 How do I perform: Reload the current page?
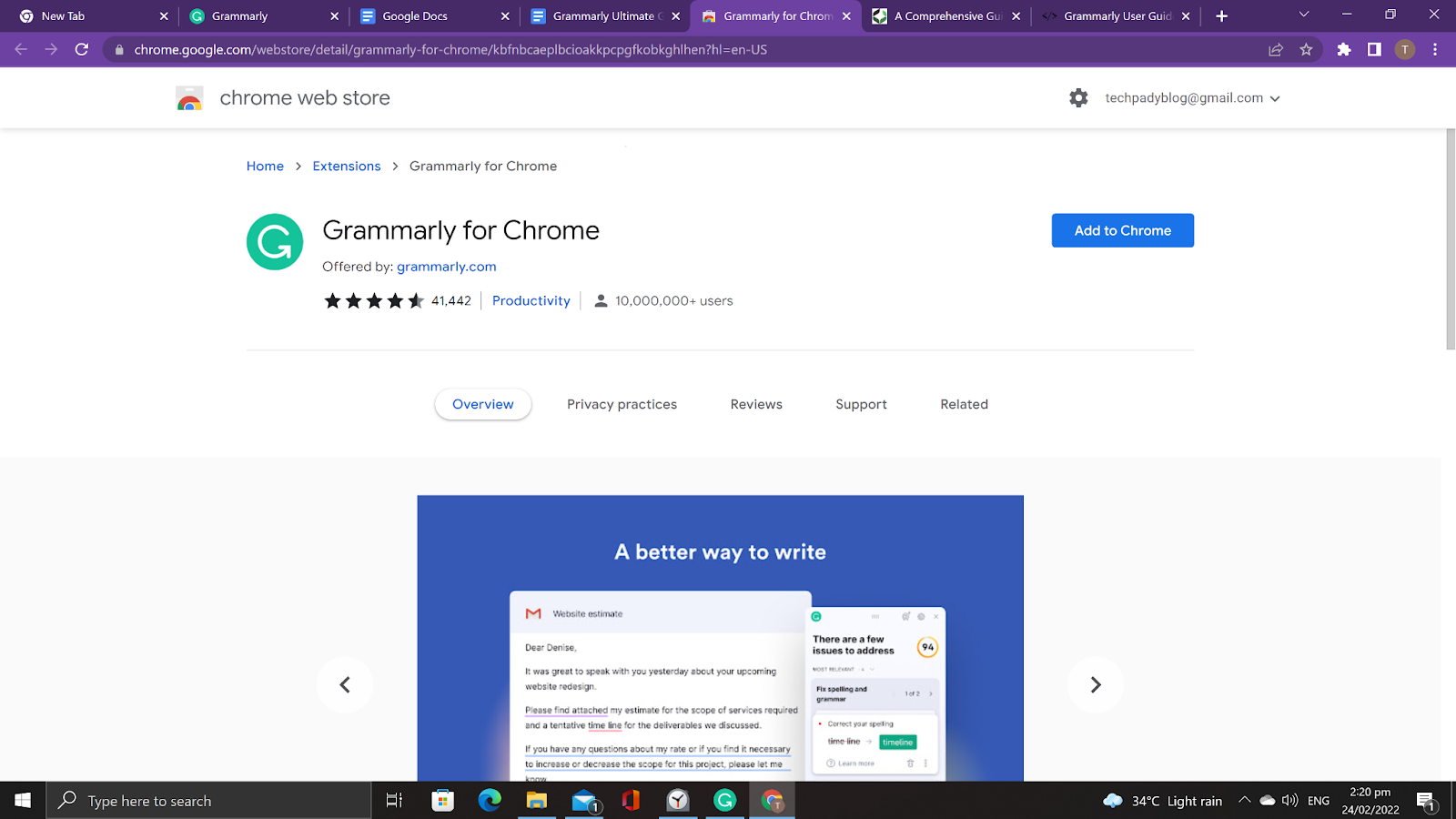pos(82,49)
